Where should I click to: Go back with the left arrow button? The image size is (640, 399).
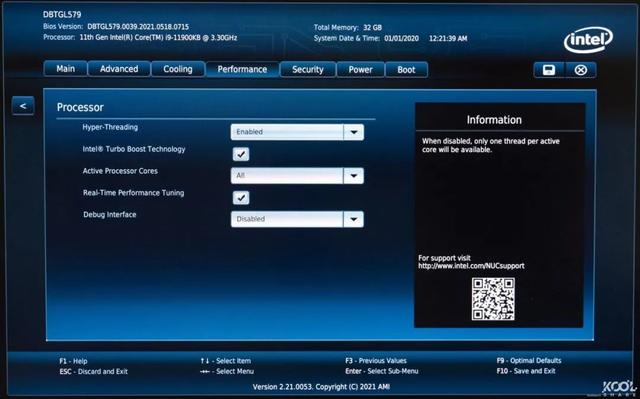click(23, 106)
